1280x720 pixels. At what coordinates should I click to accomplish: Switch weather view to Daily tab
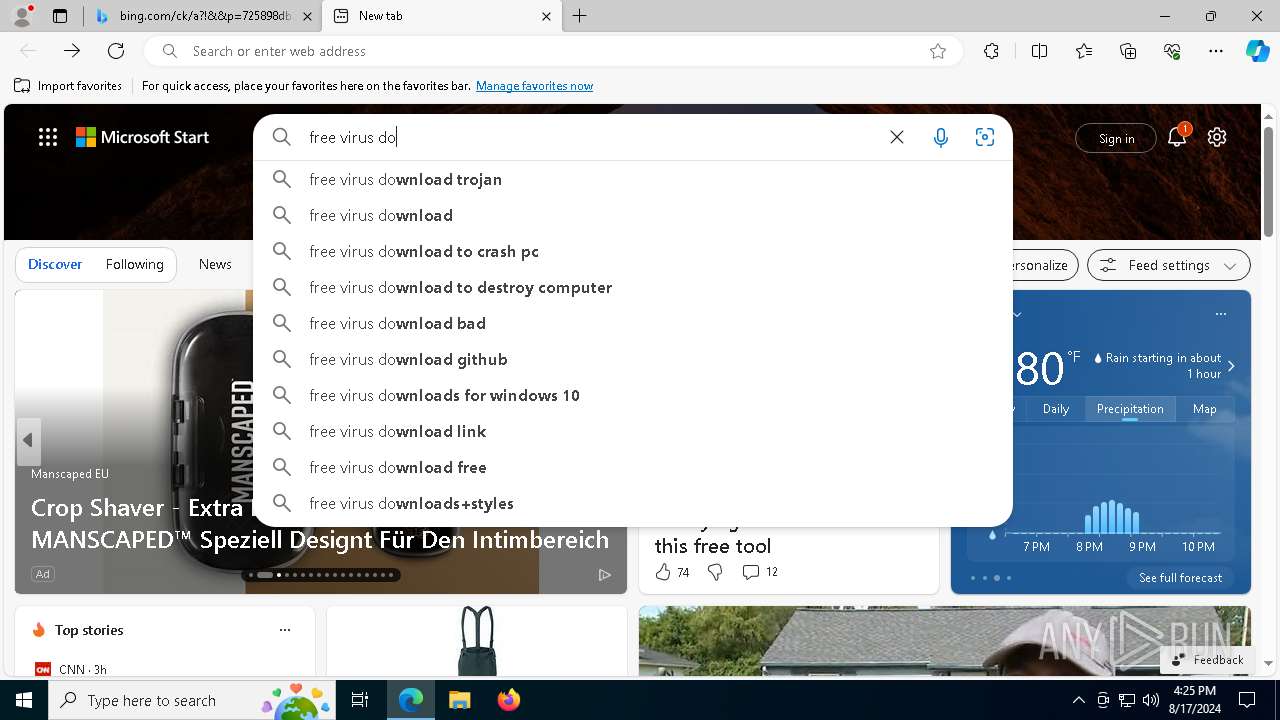(1056, 409)
